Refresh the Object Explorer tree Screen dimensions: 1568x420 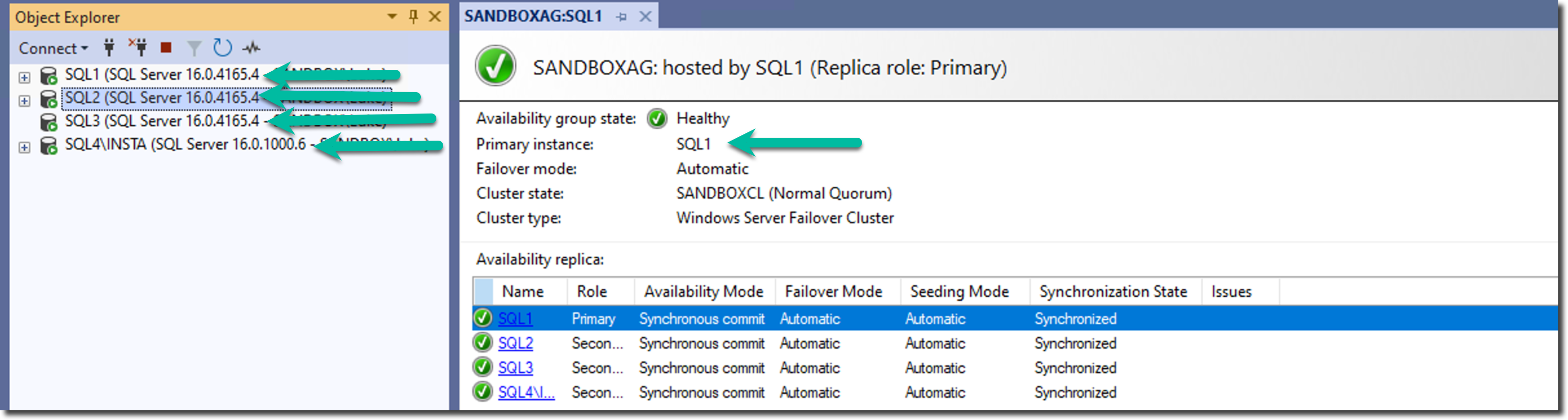click(222, 48)
